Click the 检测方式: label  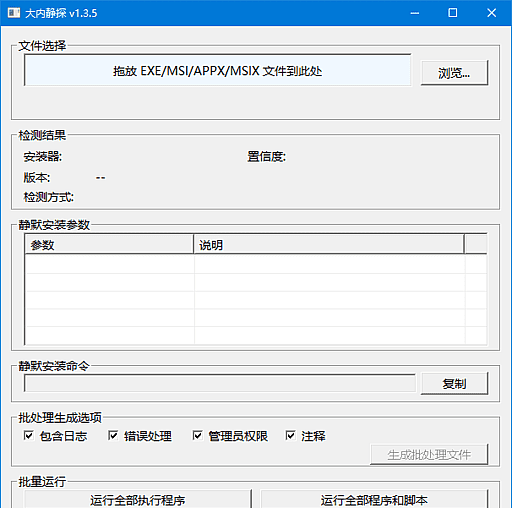point(49,197)
